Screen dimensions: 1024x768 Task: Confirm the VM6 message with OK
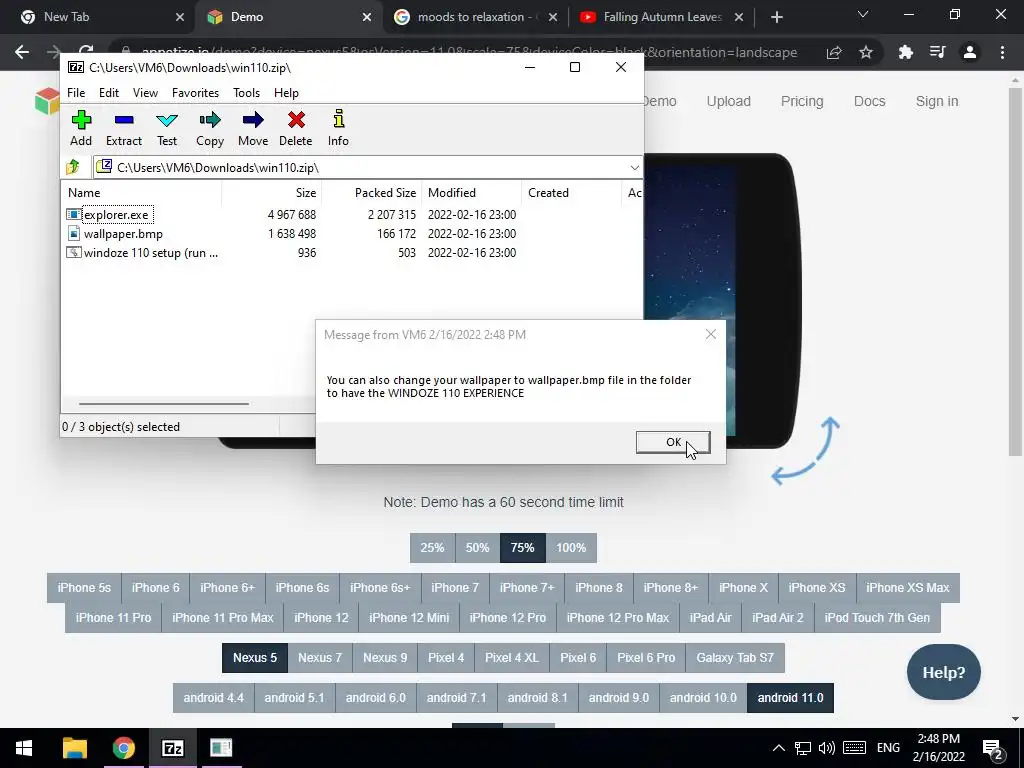[x=673, y=442]
